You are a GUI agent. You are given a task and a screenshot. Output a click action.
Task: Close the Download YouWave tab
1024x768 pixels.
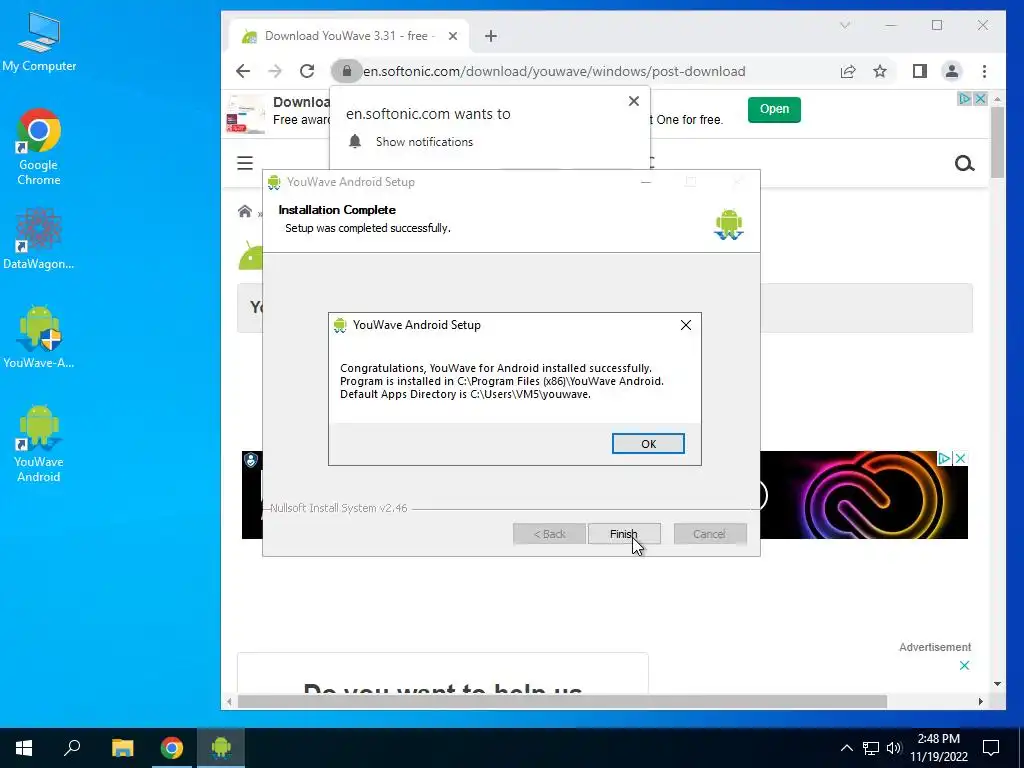click(x=453, y=36)
